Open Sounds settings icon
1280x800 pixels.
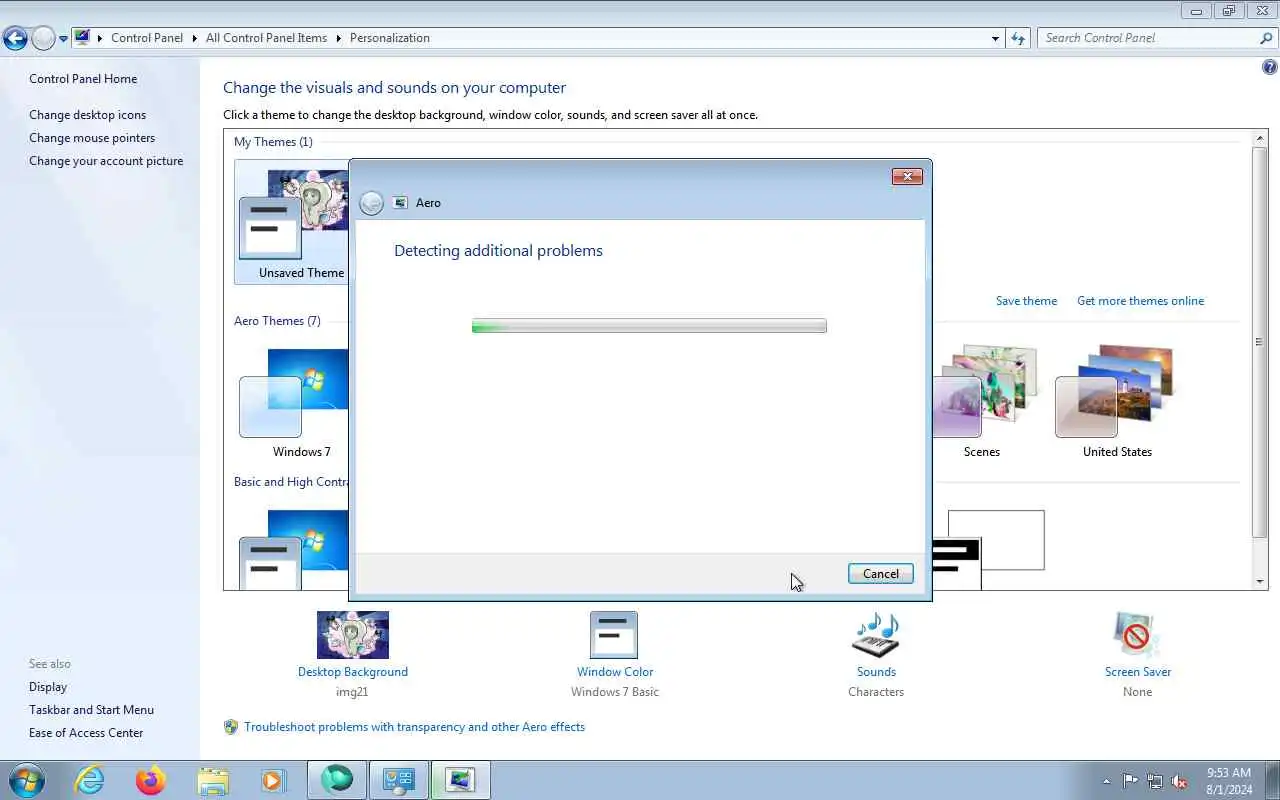[x=876, y=635]
